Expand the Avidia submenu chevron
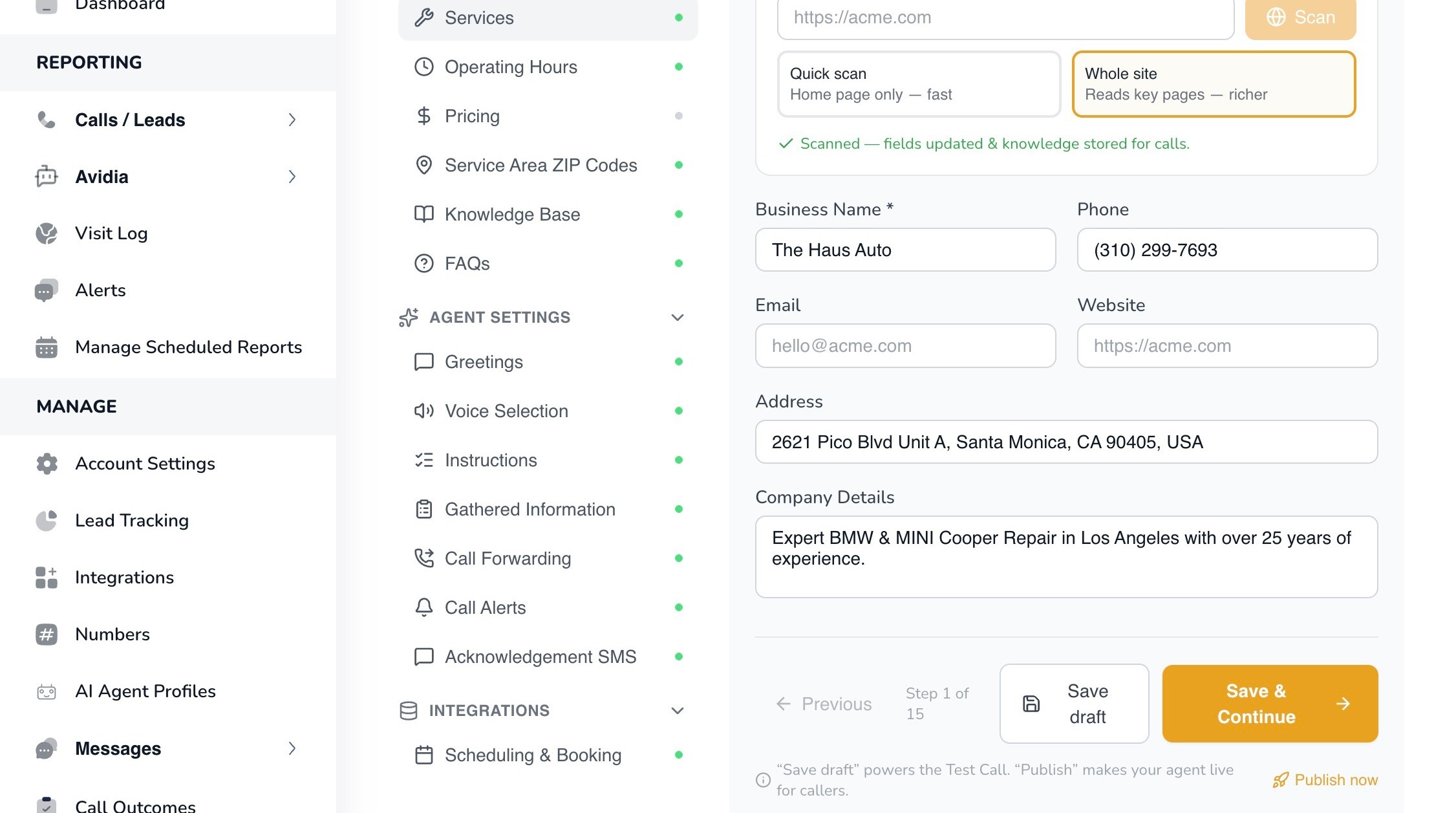The image size is (1456, 813). pyautogui.click(x=292, y=177)
